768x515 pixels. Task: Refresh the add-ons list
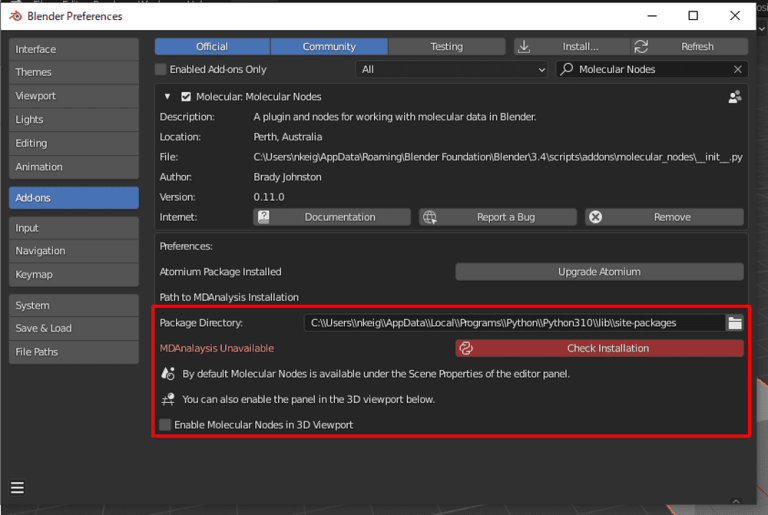(689, 46)
